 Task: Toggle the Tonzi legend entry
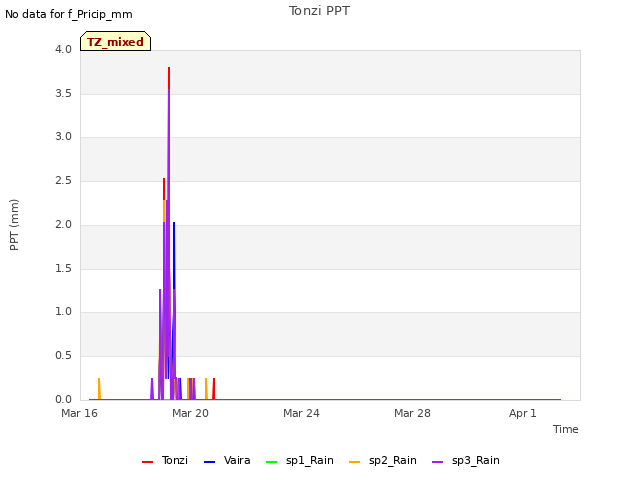click(x=165, y=460)
